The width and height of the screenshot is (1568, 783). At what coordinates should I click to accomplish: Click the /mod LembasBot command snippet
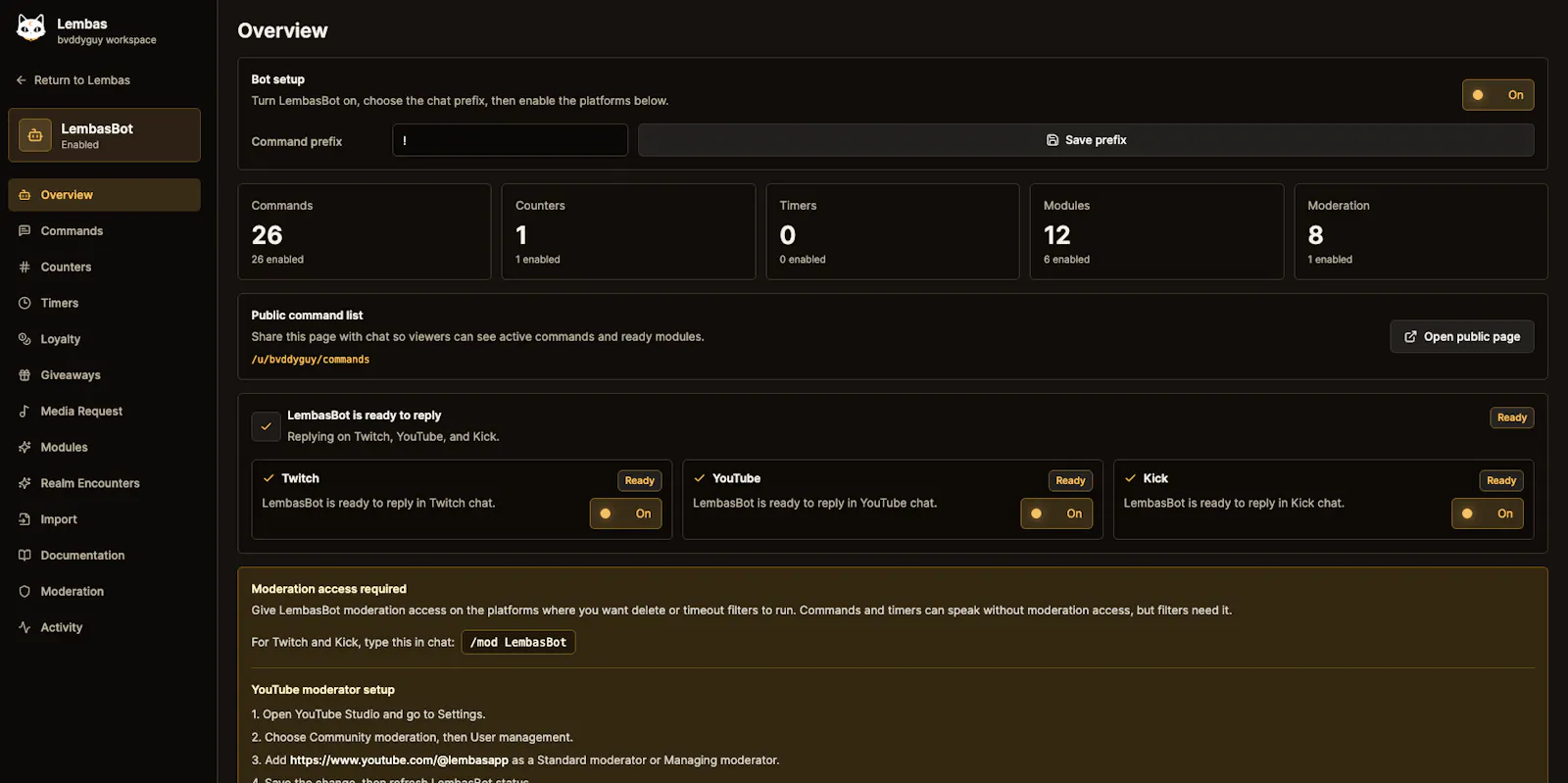(518, 643)
